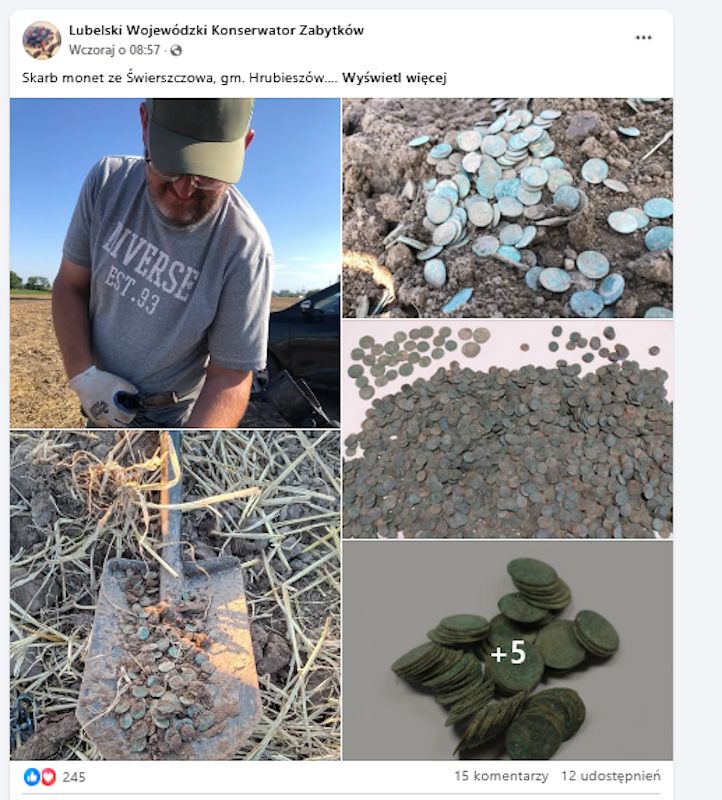722x800 pixels.
Task: Open the three-dot post options menu
Action: click(x=643, y=38)
